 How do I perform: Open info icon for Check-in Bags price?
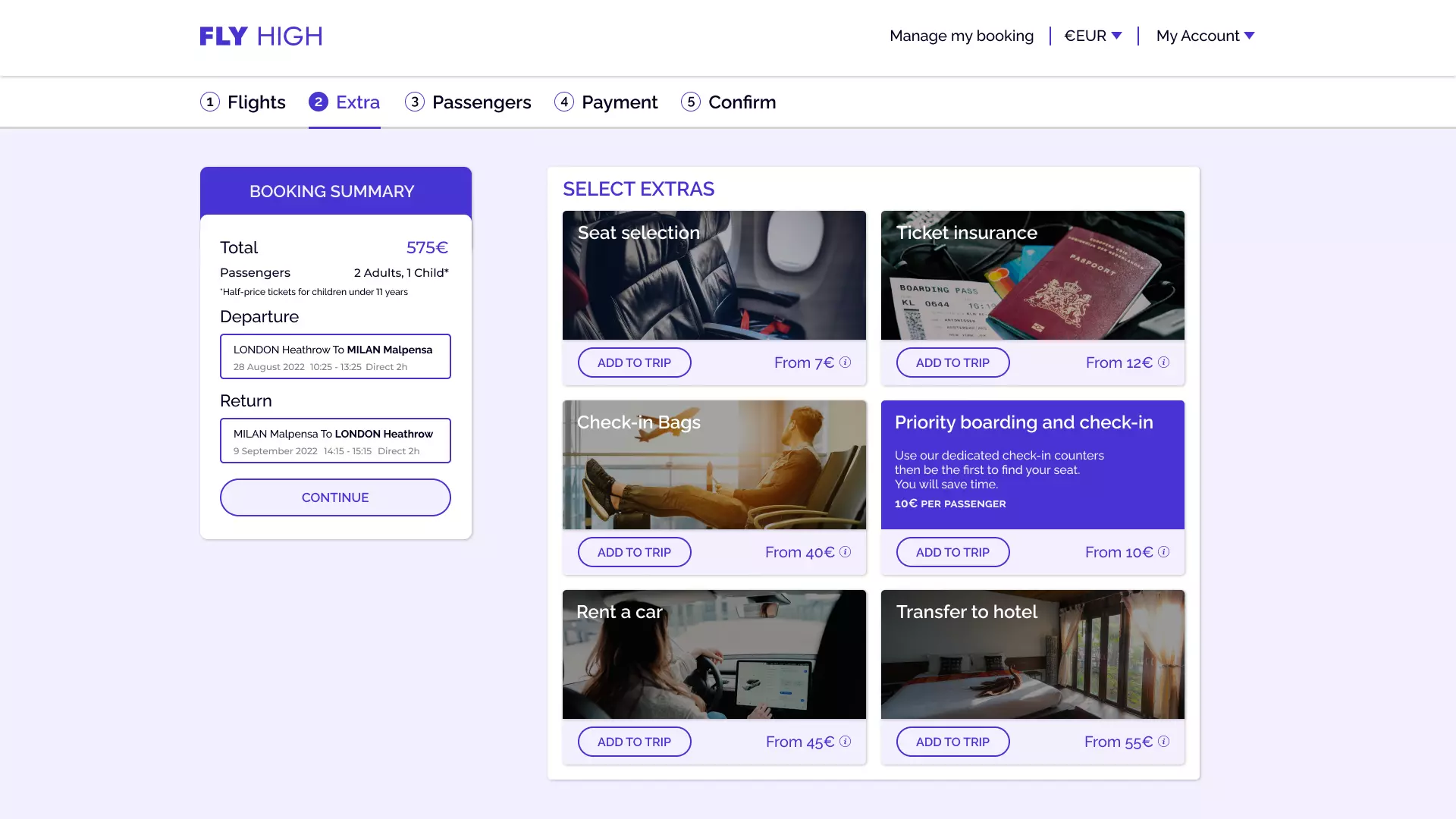[x=845, y=552]
